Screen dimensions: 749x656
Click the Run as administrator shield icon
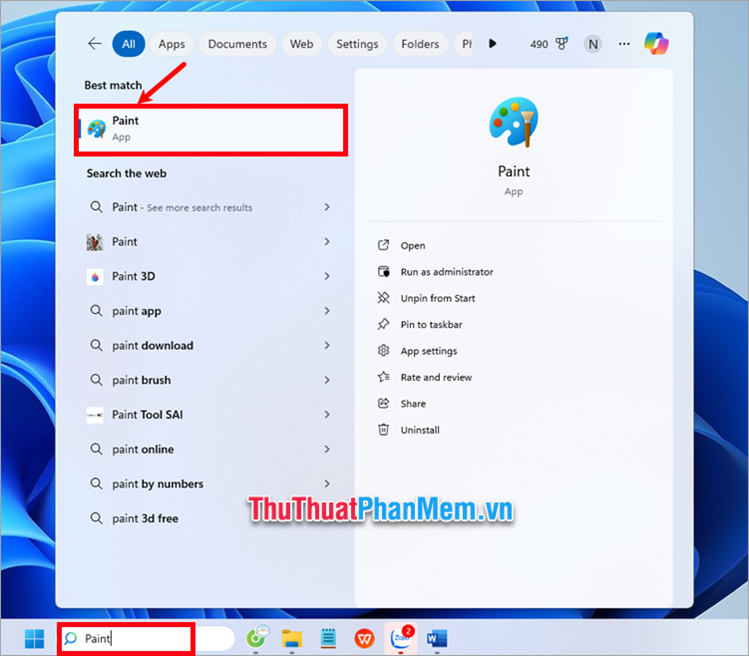(x=384, y=271)
